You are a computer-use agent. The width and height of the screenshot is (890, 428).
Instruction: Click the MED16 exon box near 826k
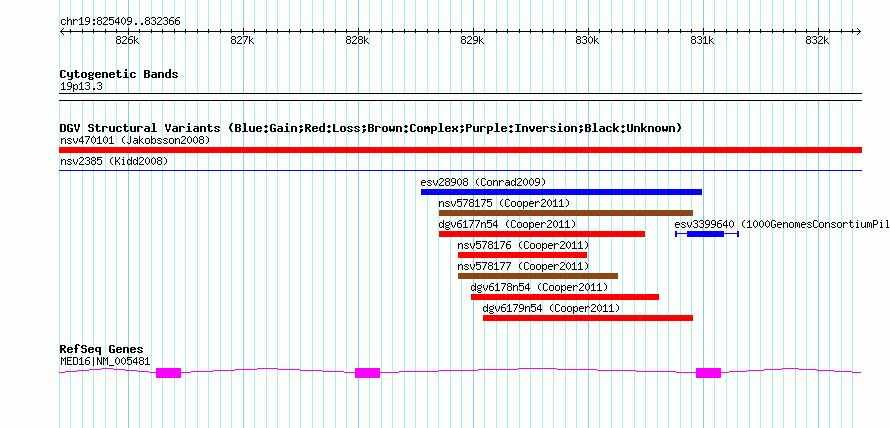(169, 373)
